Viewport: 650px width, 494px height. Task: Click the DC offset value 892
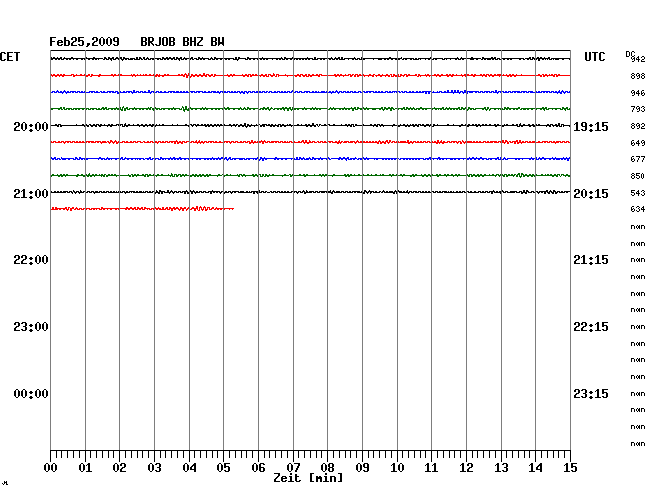[638, 126]
